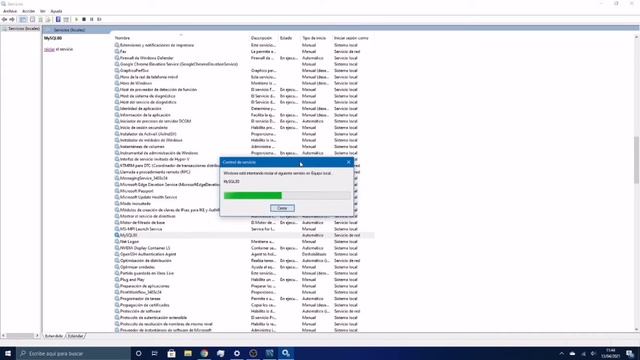
Task: Select the GraphicsPerfSvc service row
Action: pyautogui.click(x=244, y=71)
